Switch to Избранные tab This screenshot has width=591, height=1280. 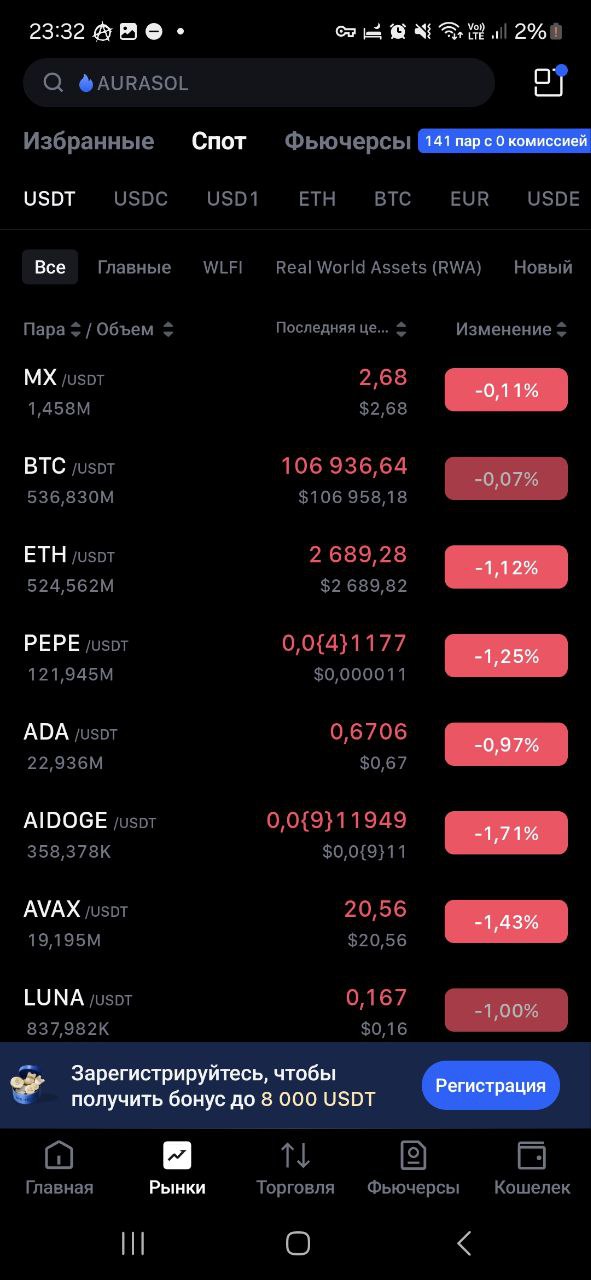(89, 141)
